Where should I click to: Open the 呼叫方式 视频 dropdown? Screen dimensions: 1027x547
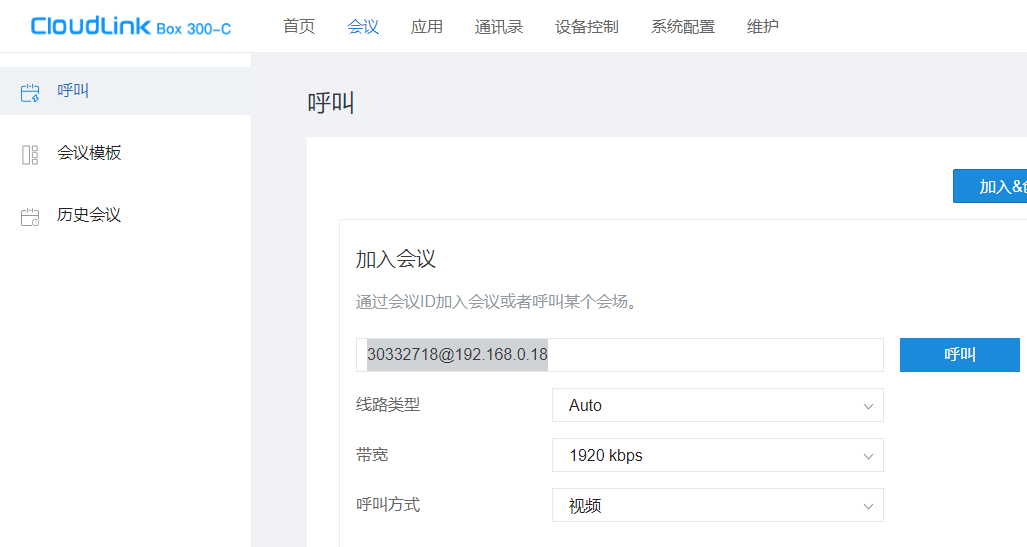click(718, 505)
